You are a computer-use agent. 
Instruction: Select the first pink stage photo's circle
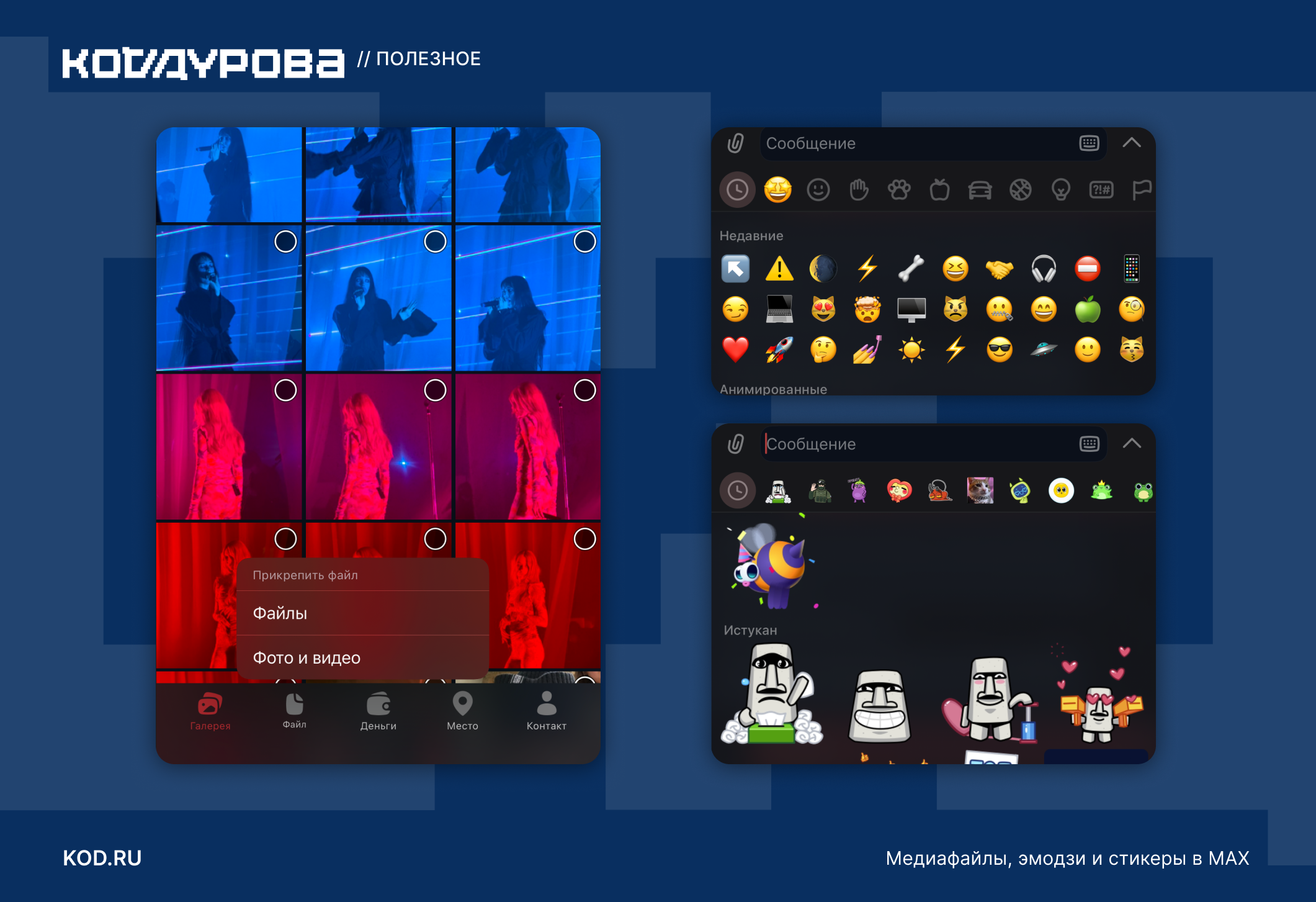coord(285,390)
